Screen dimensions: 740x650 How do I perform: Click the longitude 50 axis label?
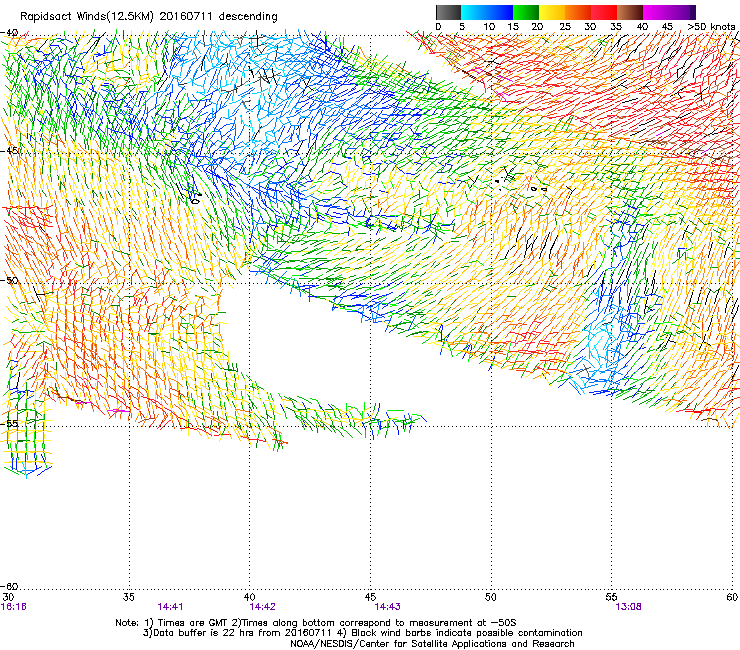click(491, 597)
